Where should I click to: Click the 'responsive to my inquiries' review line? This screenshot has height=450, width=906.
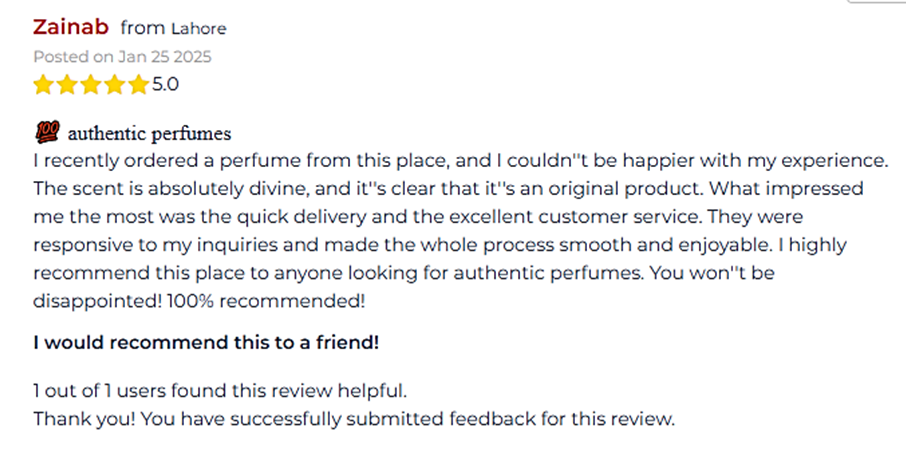[x=440, y=245]
